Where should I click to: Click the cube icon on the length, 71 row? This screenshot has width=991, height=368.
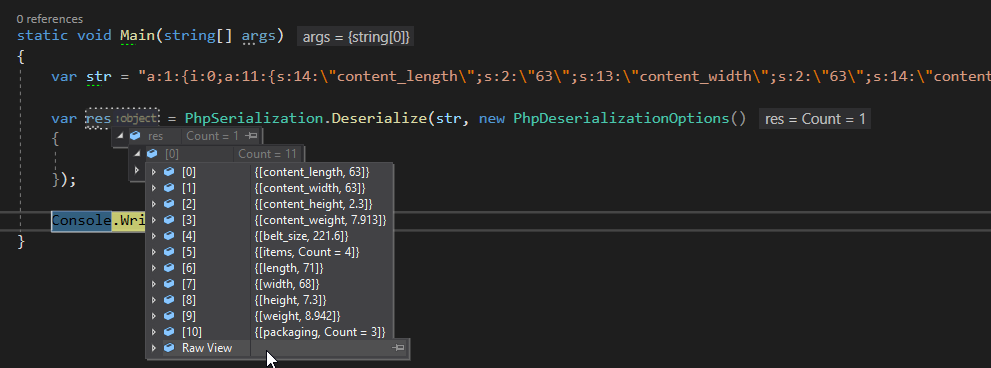pyautogui.click(x=169, y=267)
